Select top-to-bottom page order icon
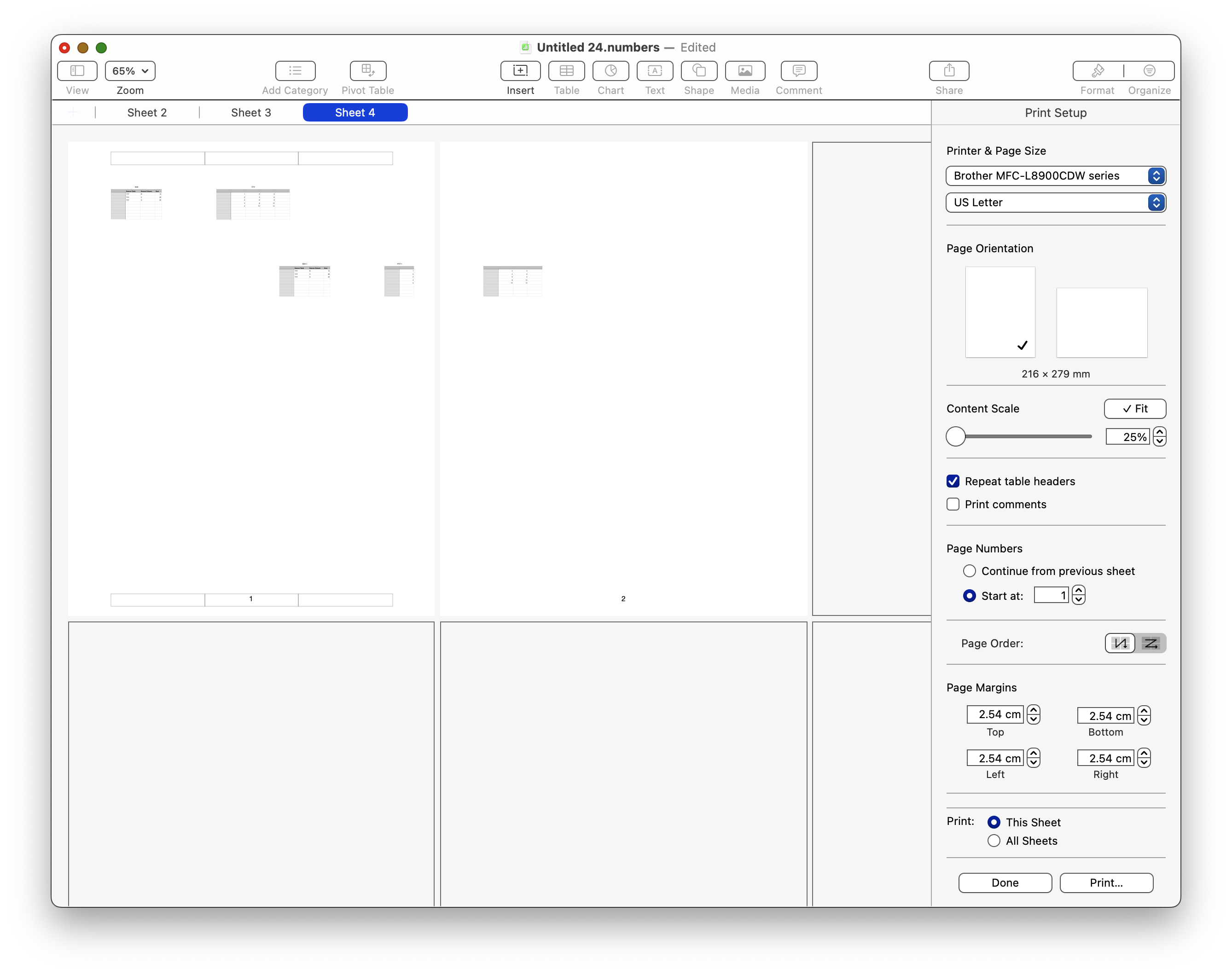 point(1120,644)
